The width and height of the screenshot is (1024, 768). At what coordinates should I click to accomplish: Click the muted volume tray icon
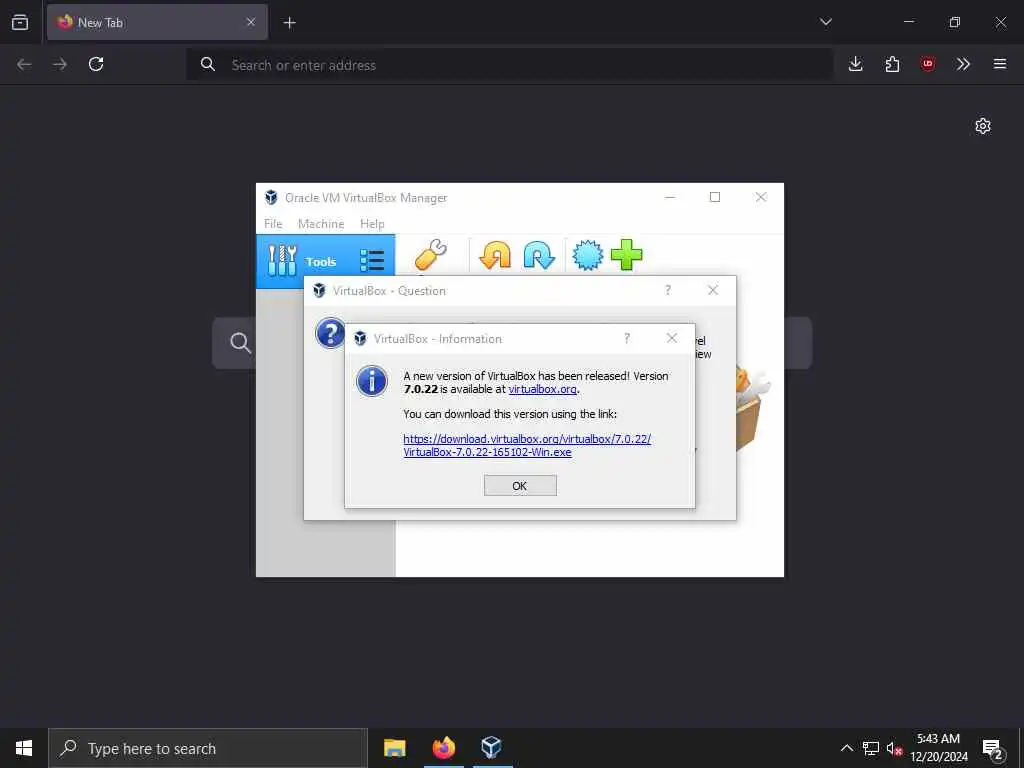[x=894, y=748]
